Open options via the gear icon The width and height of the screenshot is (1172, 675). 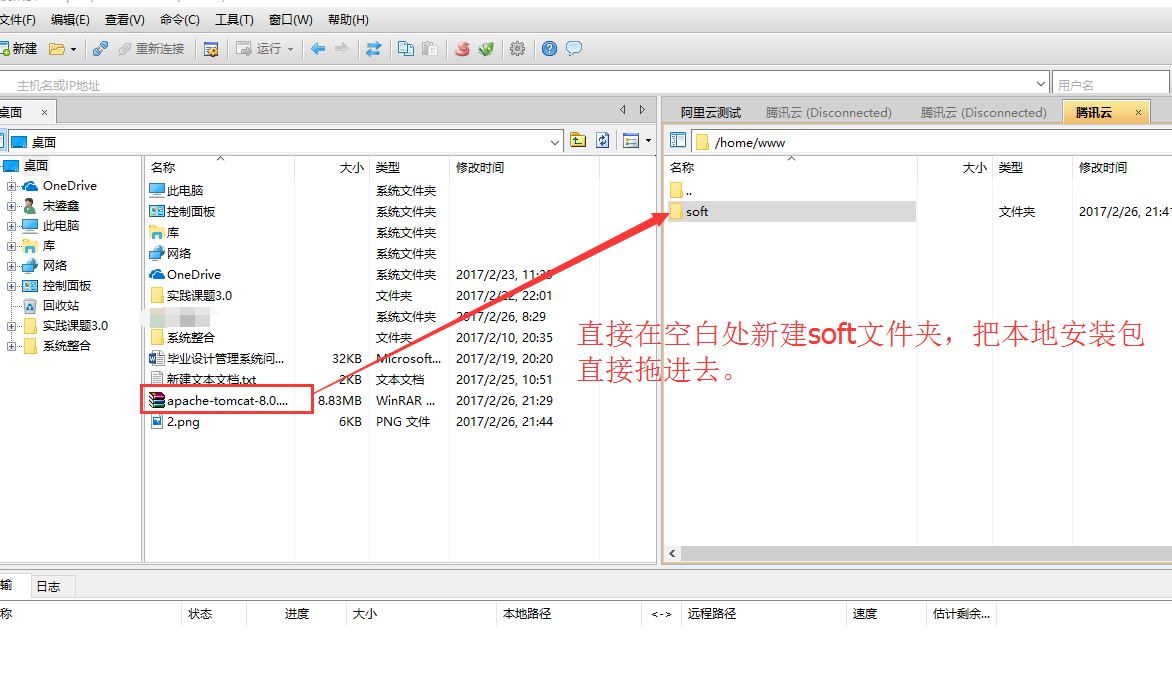[x=517, y=49]
